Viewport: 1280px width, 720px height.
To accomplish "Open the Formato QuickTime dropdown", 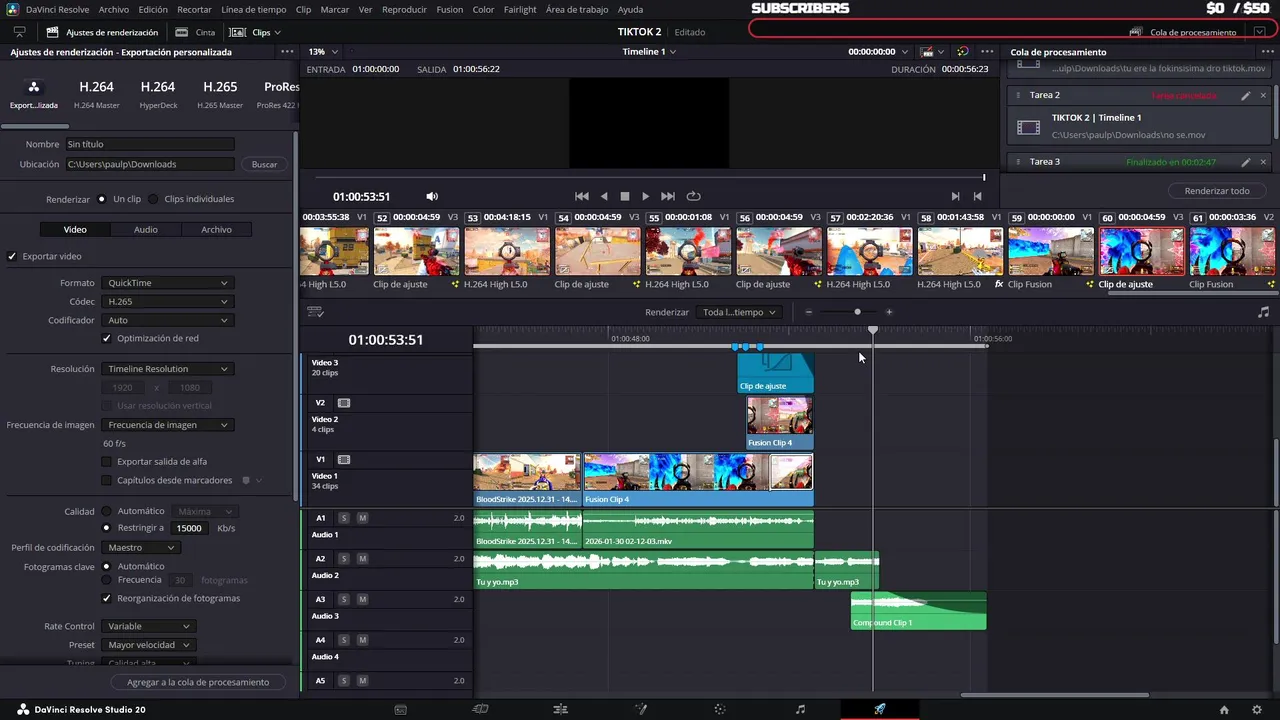I will (x=167, y=283).
